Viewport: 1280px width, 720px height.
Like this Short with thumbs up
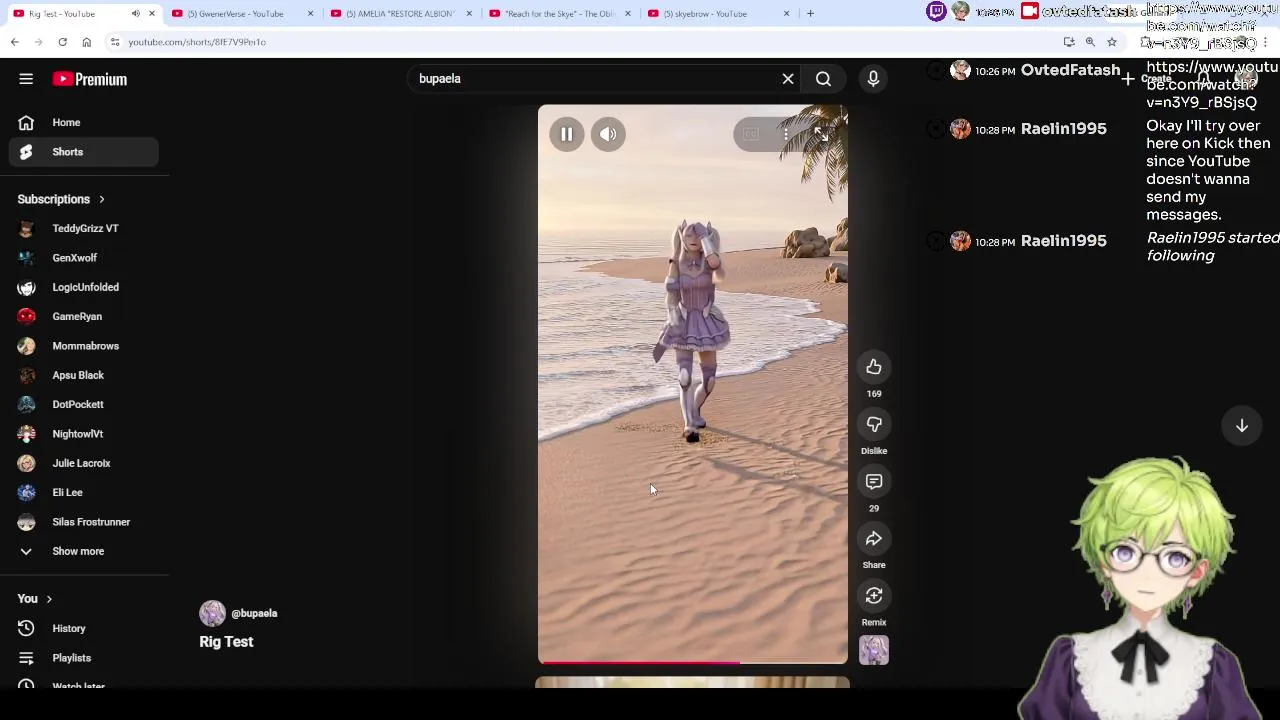[873, 367]
